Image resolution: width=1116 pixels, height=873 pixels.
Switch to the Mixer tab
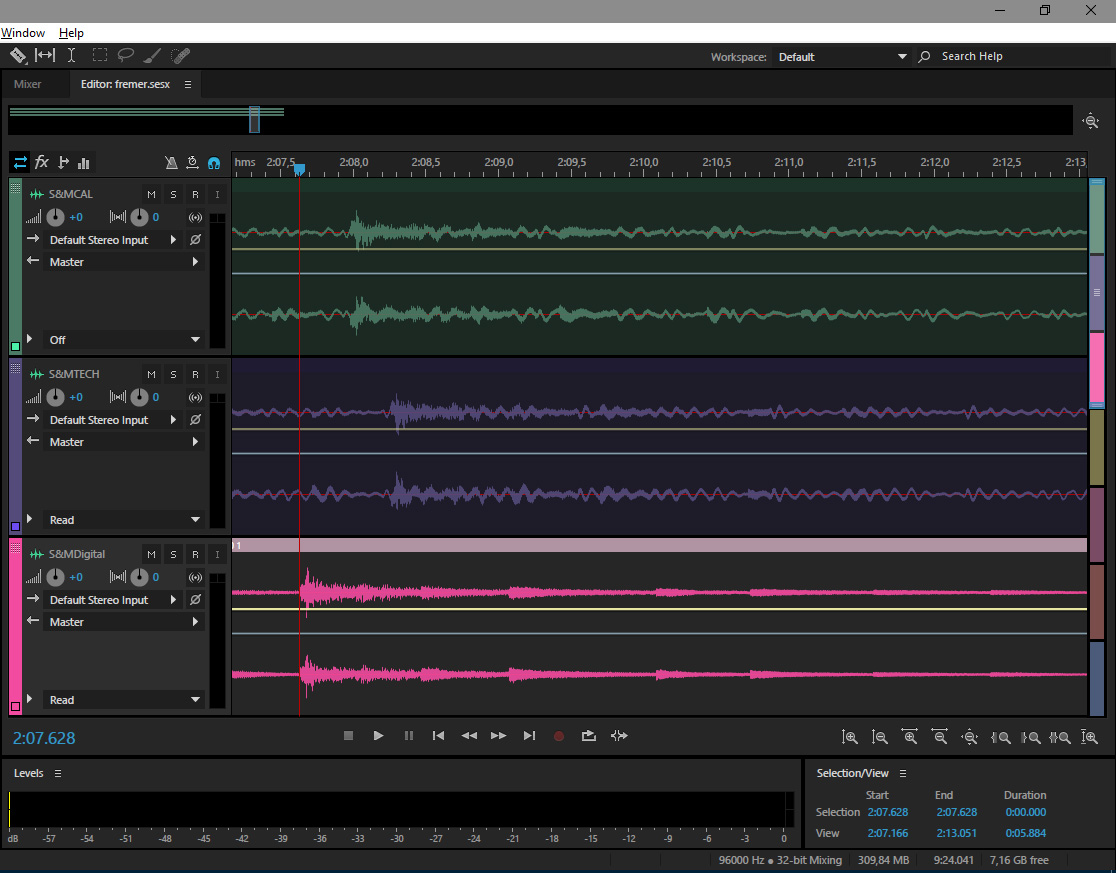(28, 84)
